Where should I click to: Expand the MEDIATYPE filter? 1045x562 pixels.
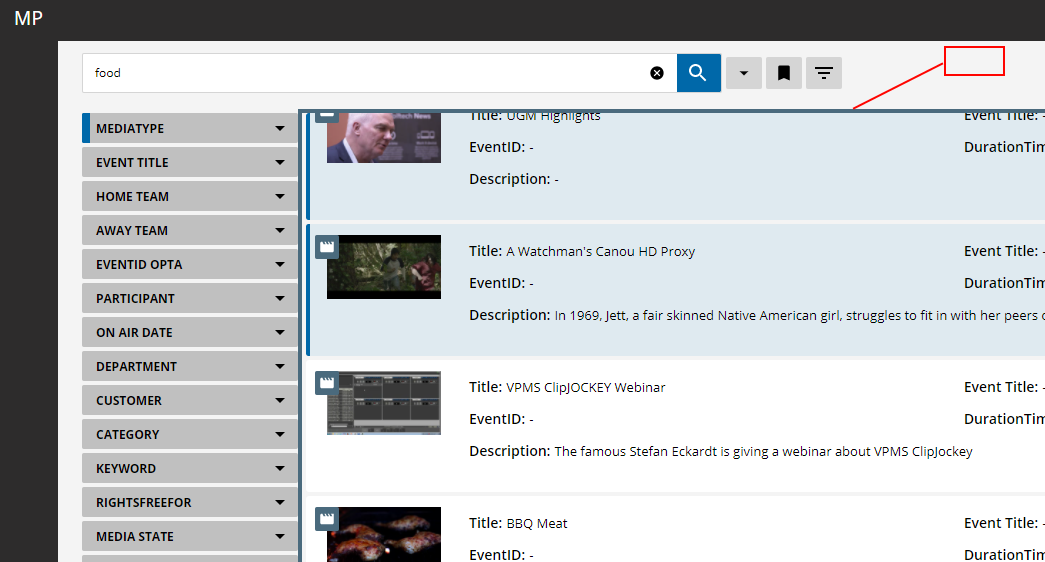tap(280, 129)
